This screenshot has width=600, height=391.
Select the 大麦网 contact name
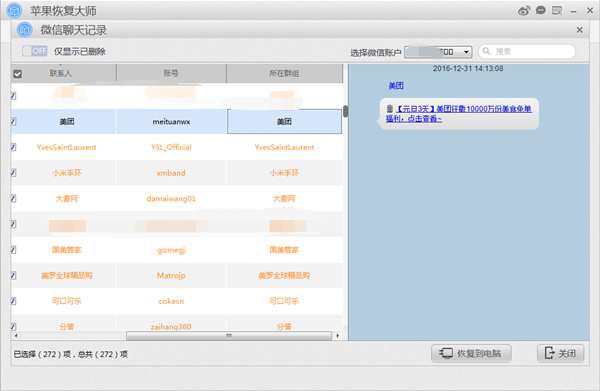coord(67,199)
